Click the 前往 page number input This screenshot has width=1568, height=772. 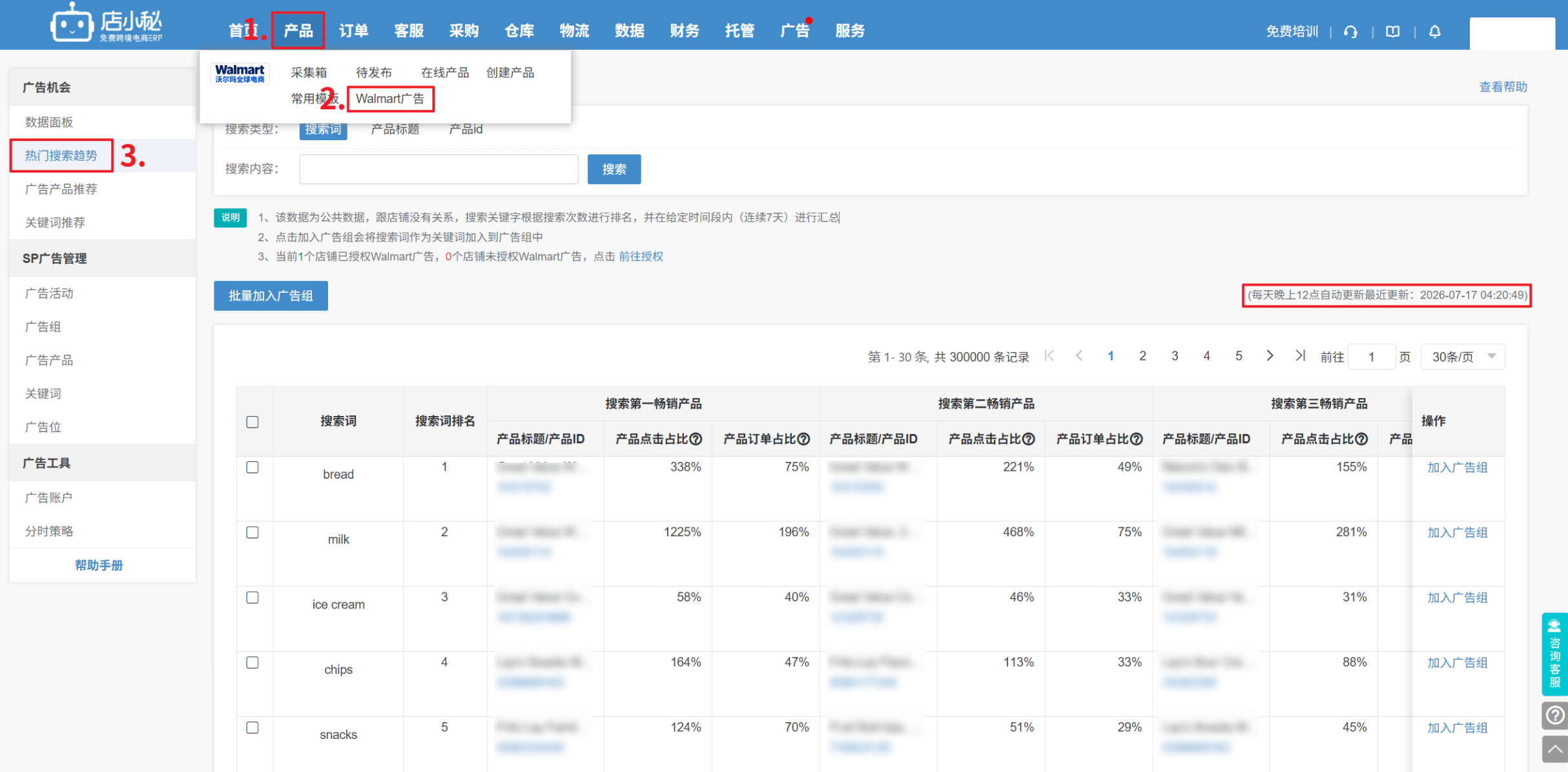(x=1372, y=357)
